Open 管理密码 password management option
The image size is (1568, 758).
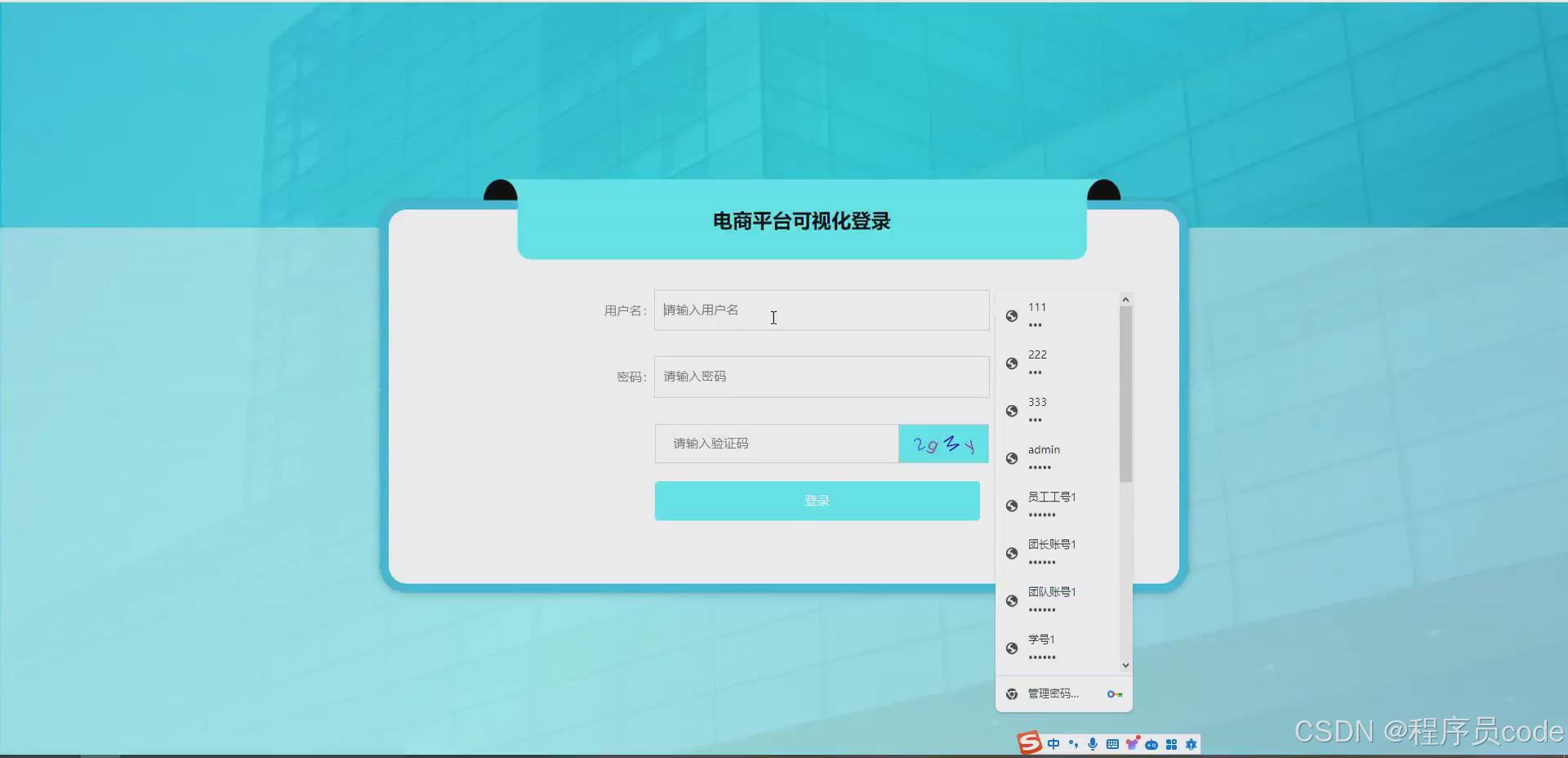pyautogui.click(x=1052, y=693)
